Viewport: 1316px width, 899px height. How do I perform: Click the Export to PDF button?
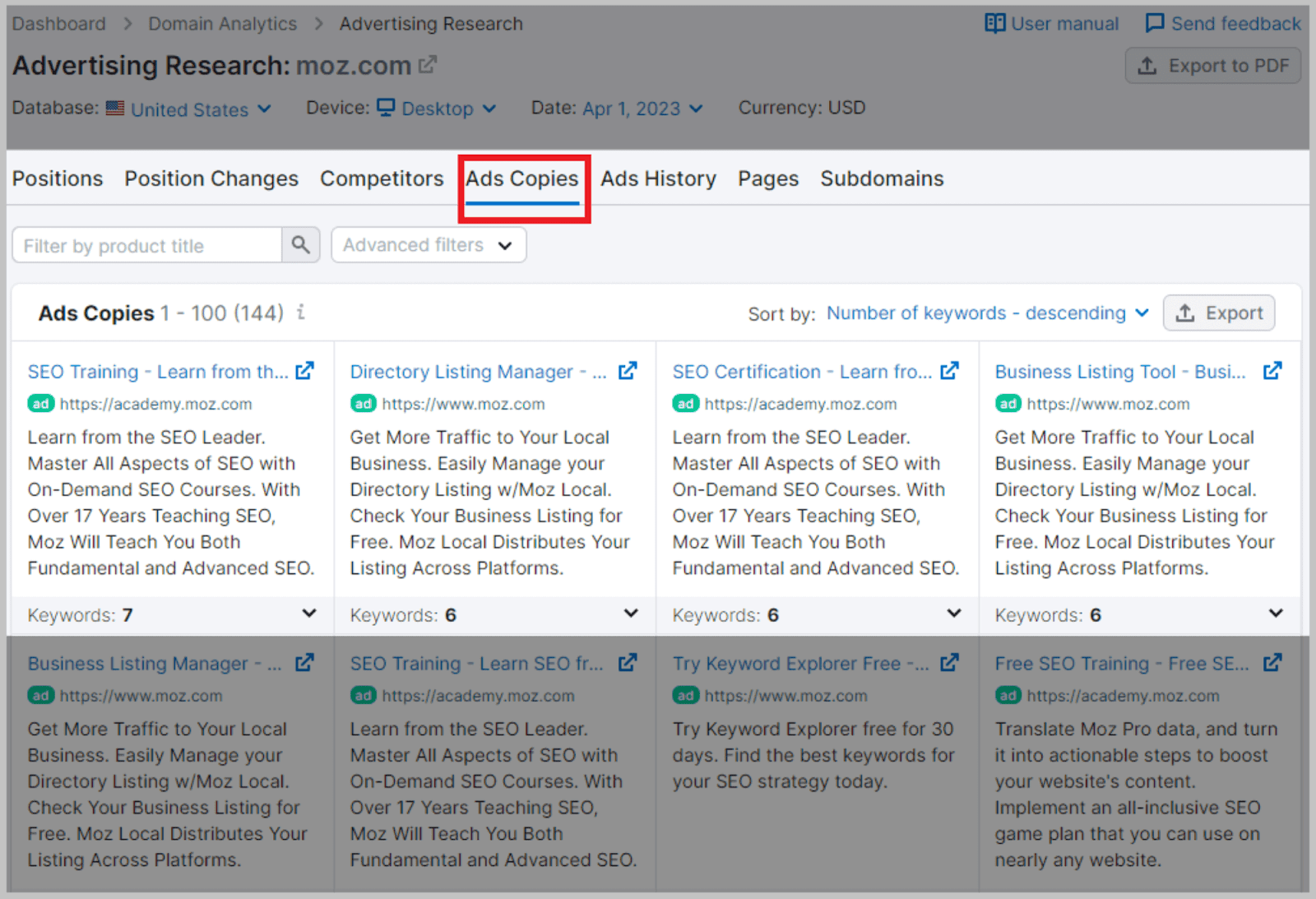1213,66
